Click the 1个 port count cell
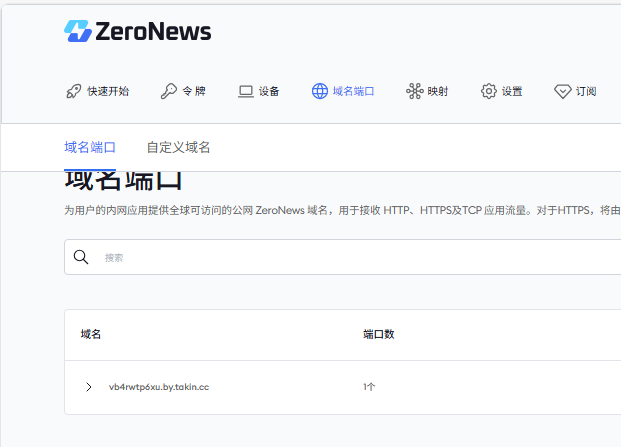The width and height of the screenshot is (621, 447). tap(369, 387)
